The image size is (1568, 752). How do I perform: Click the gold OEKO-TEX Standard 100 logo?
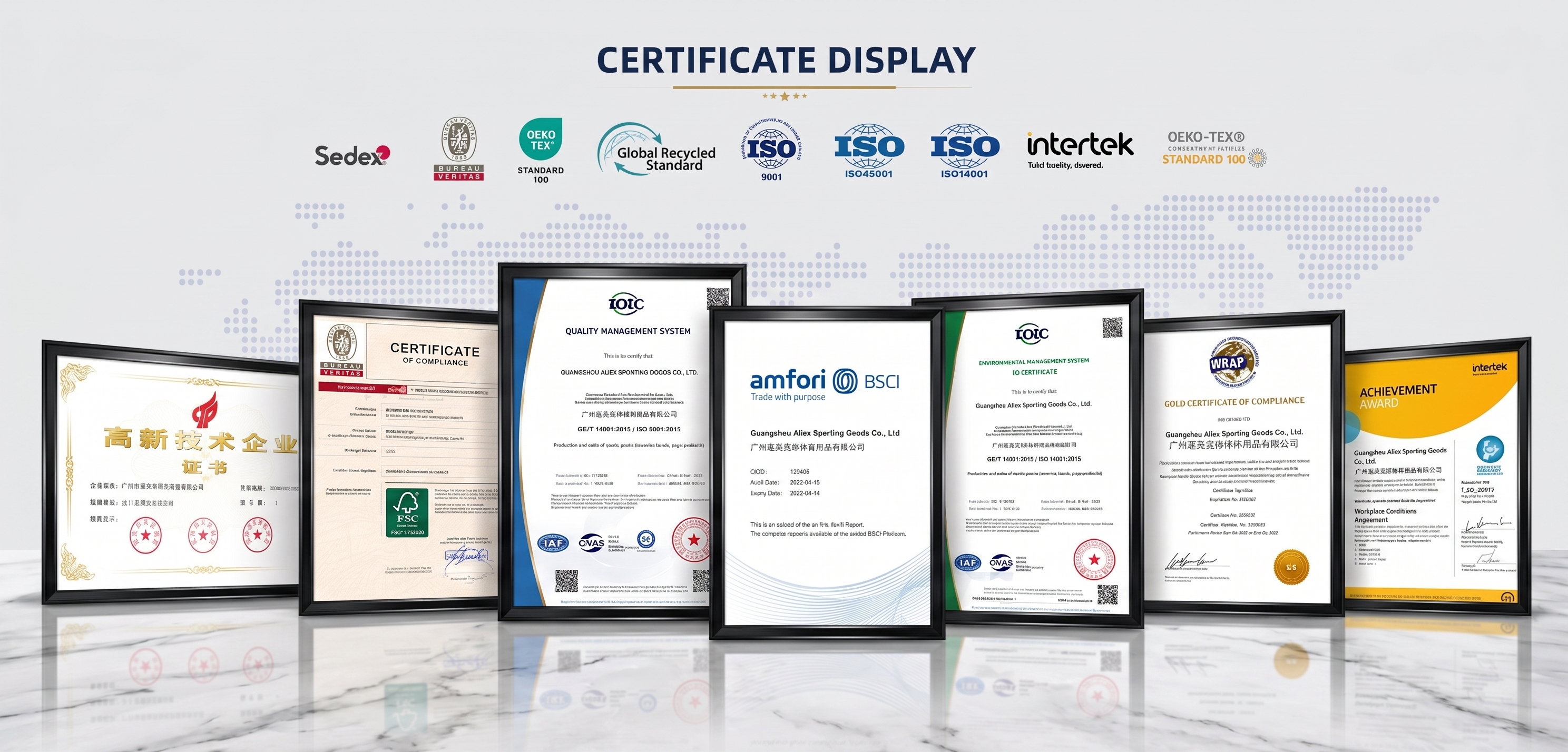pyautogui.click(x=1214, y=149)
